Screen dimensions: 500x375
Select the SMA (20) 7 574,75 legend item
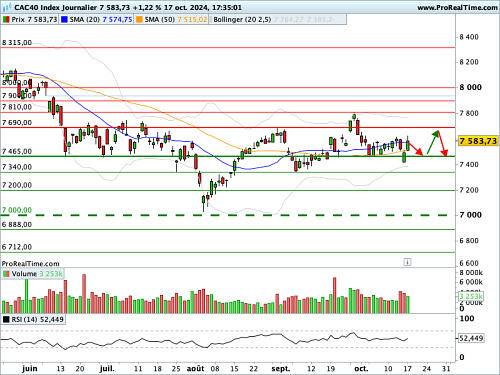[x=97, y=20]
